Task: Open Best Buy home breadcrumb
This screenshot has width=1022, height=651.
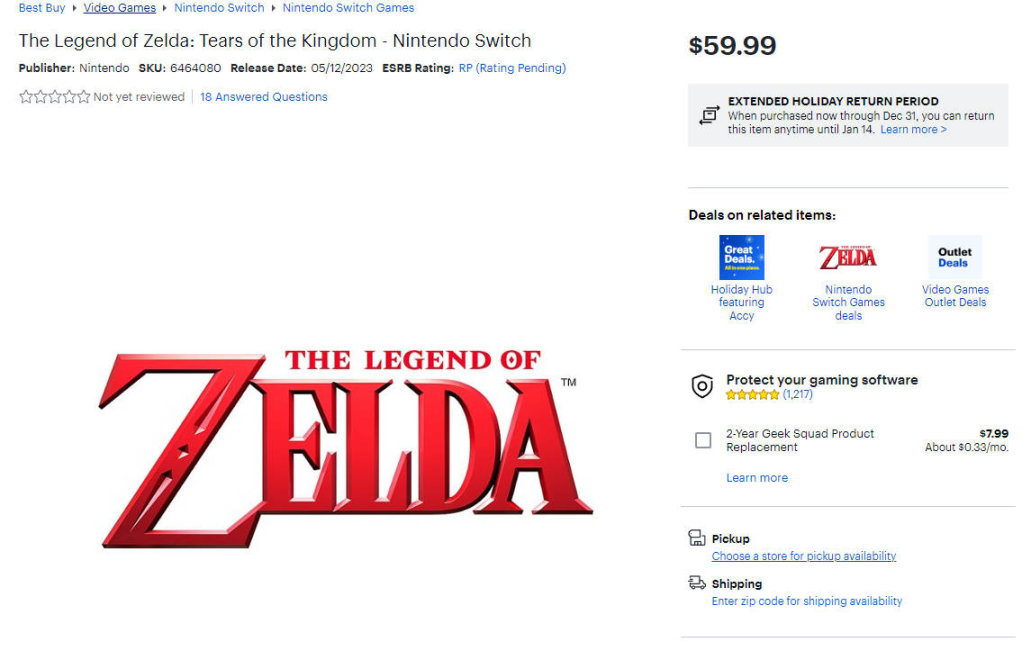Action: click(42, 8)
